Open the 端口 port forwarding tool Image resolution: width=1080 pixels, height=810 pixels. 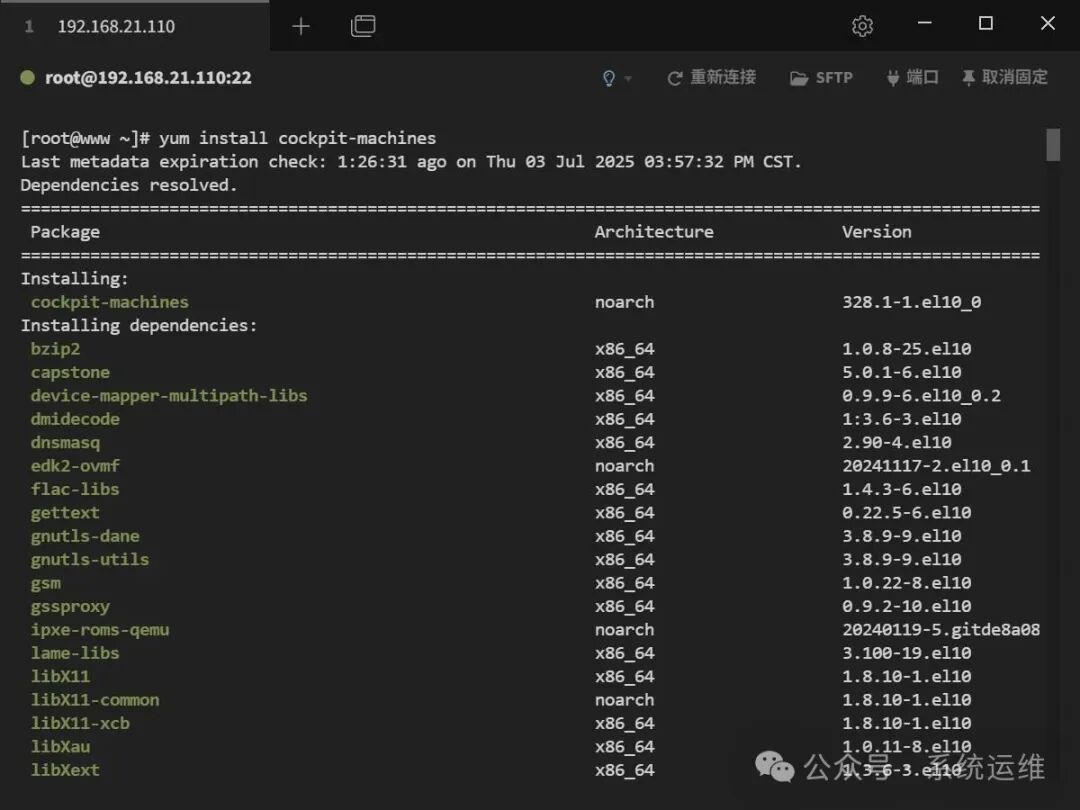click(x=912, y=77)
